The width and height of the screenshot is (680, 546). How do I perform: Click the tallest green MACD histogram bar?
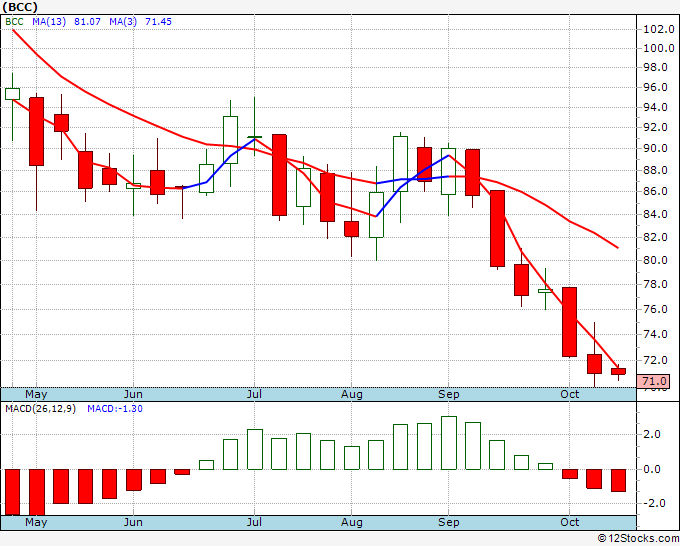pyautogui.click(x=449, y=443)
